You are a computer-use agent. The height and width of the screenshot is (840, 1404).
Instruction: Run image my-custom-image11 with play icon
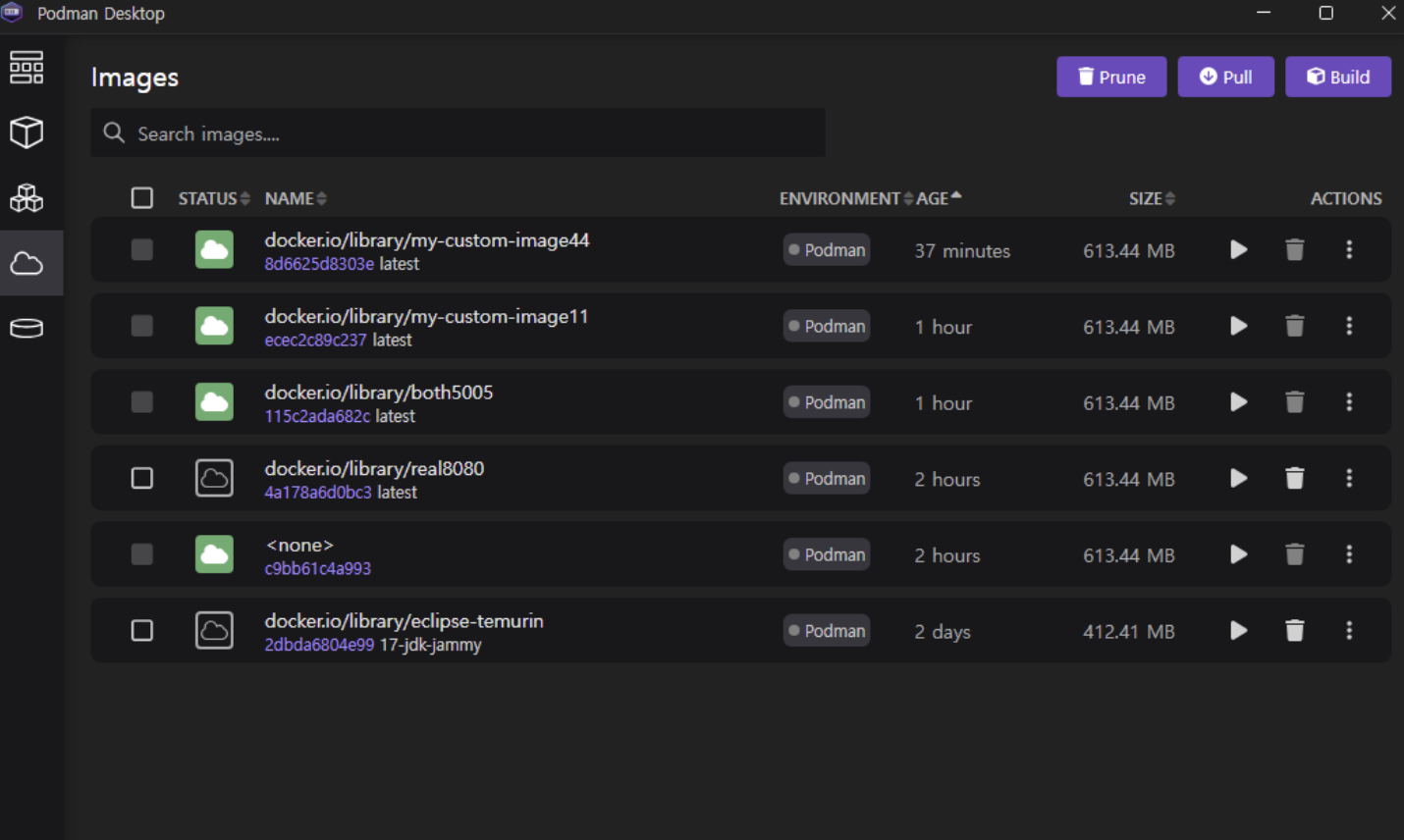pyautogui.click(x=1239, y=326)
